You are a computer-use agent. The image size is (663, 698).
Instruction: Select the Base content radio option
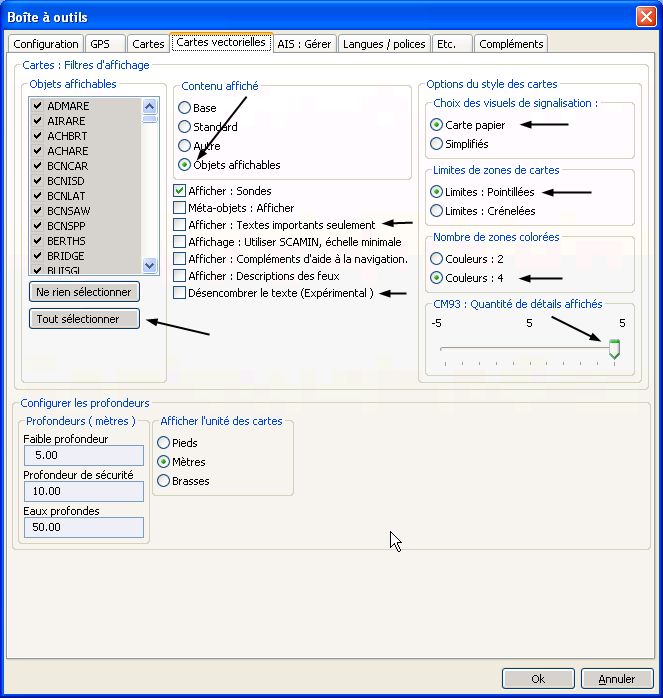(x=184, y=108)
